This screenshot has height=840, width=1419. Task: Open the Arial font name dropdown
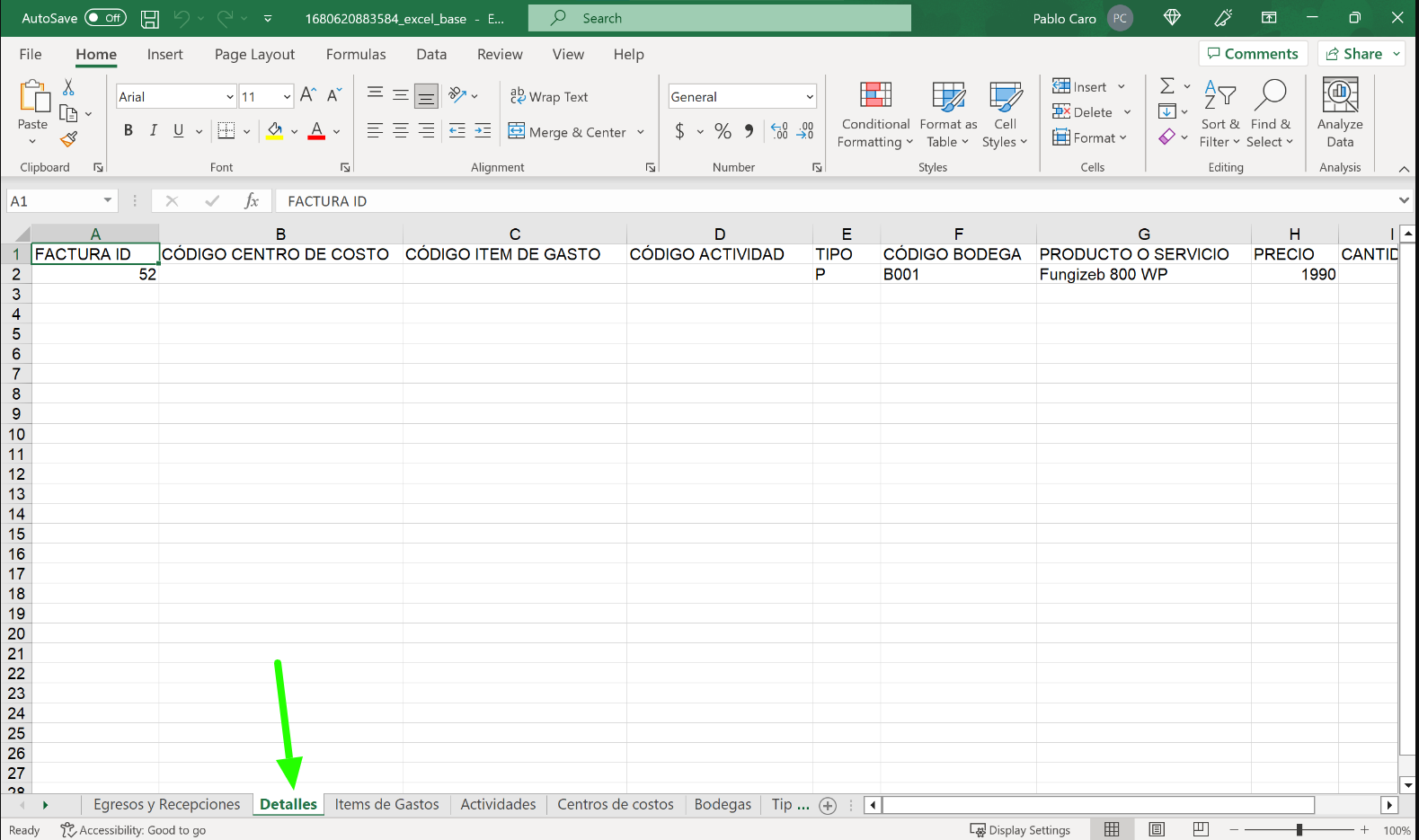tap(229, 97)
